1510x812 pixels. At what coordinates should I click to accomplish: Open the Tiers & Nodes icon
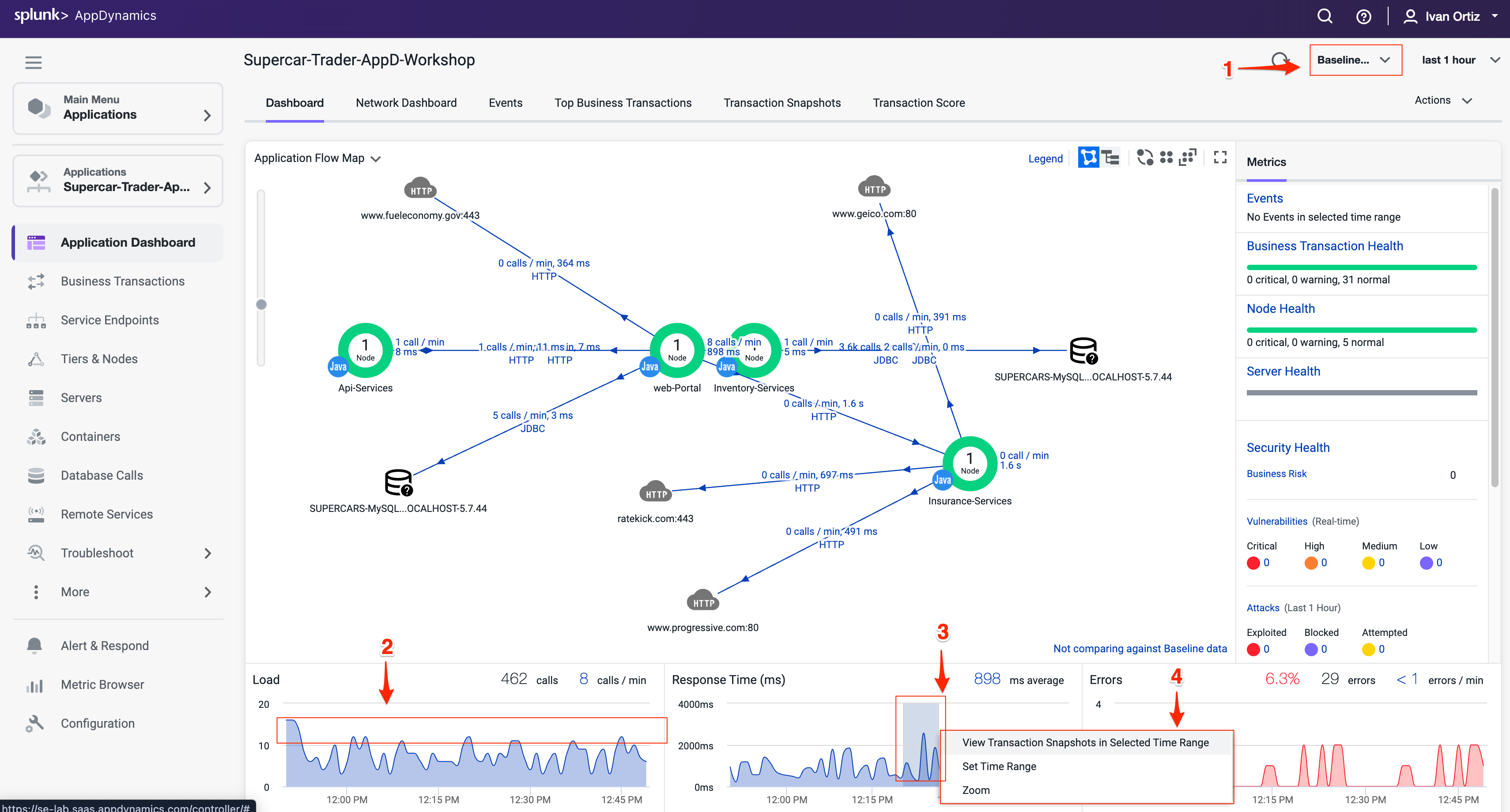(36, 358)
